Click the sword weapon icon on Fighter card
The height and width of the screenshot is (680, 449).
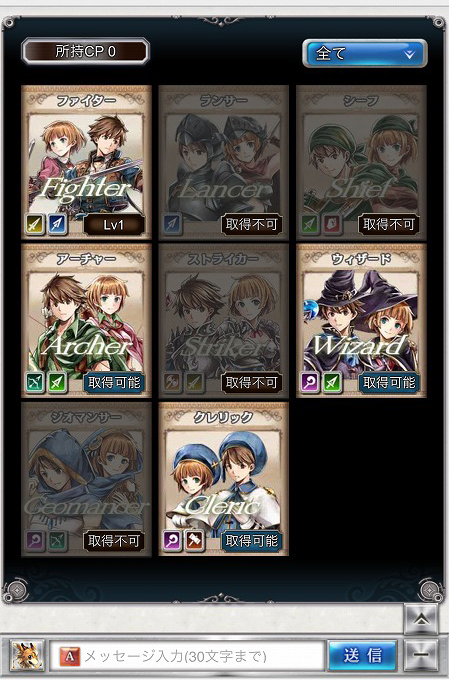[x=34, y=224]
